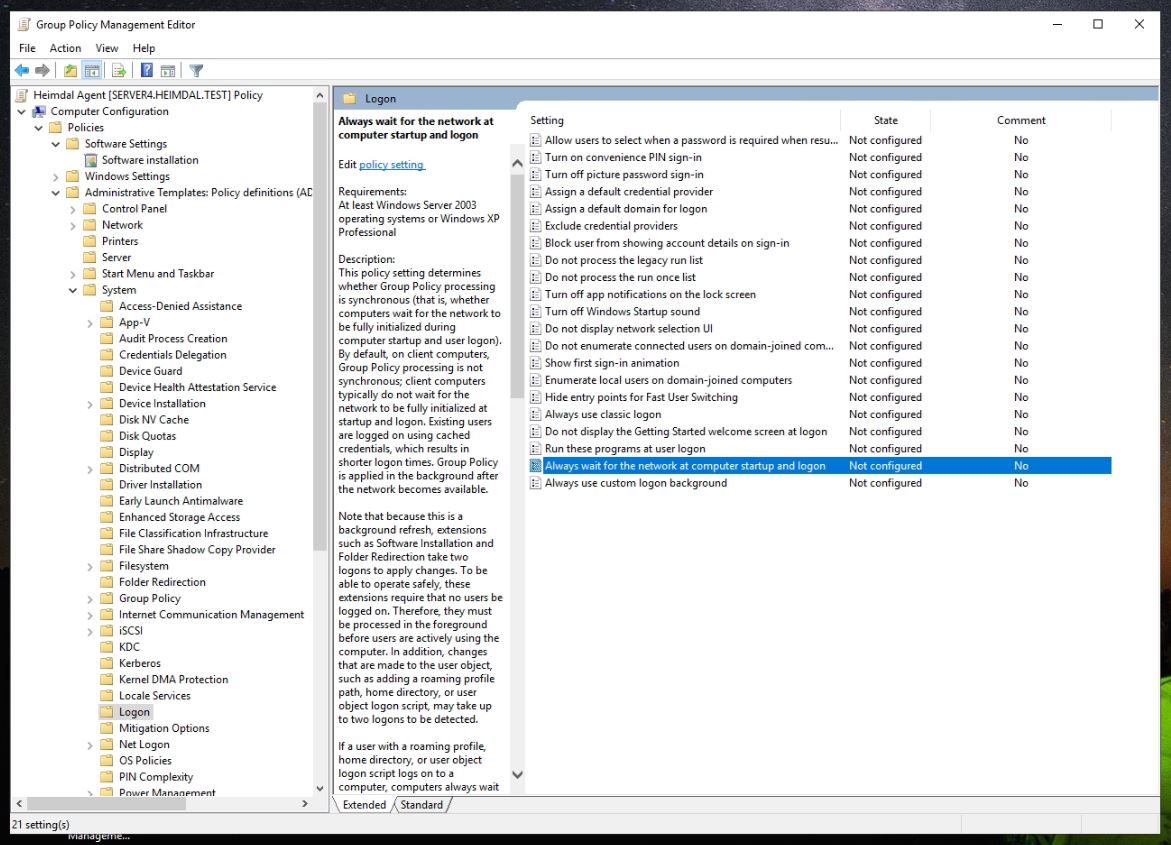Click the grey Forward arrow in toolbar
1171x845 pixels.
[43, 70]
